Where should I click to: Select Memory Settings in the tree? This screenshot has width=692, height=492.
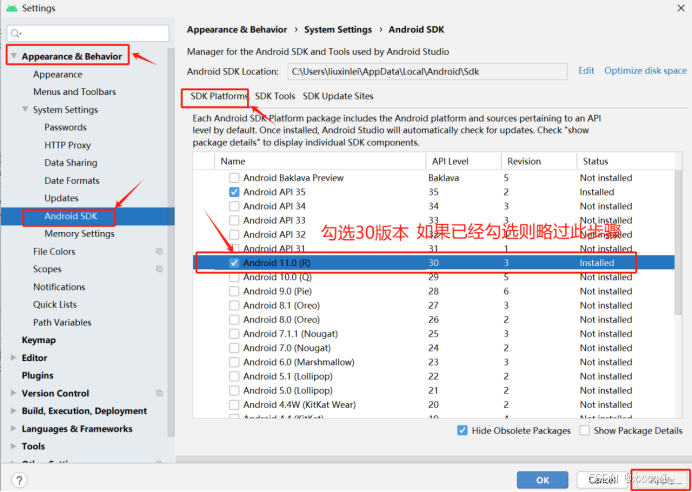click(79, 234)
